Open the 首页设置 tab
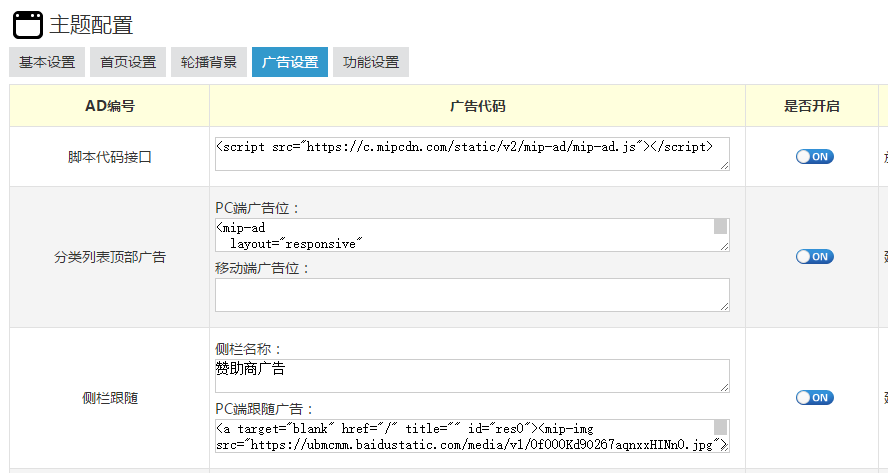 [x=128, y=62]
